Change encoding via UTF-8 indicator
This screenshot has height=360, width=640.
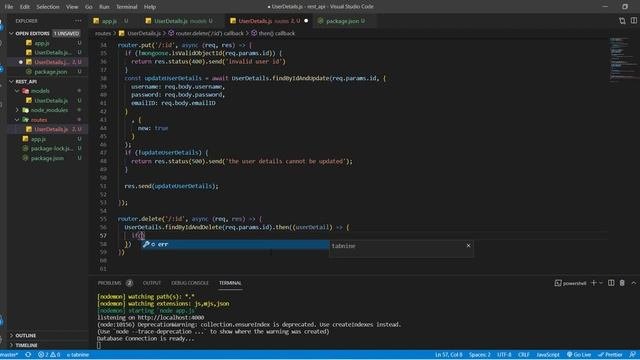pyautogui.click(x=504, y=355)
